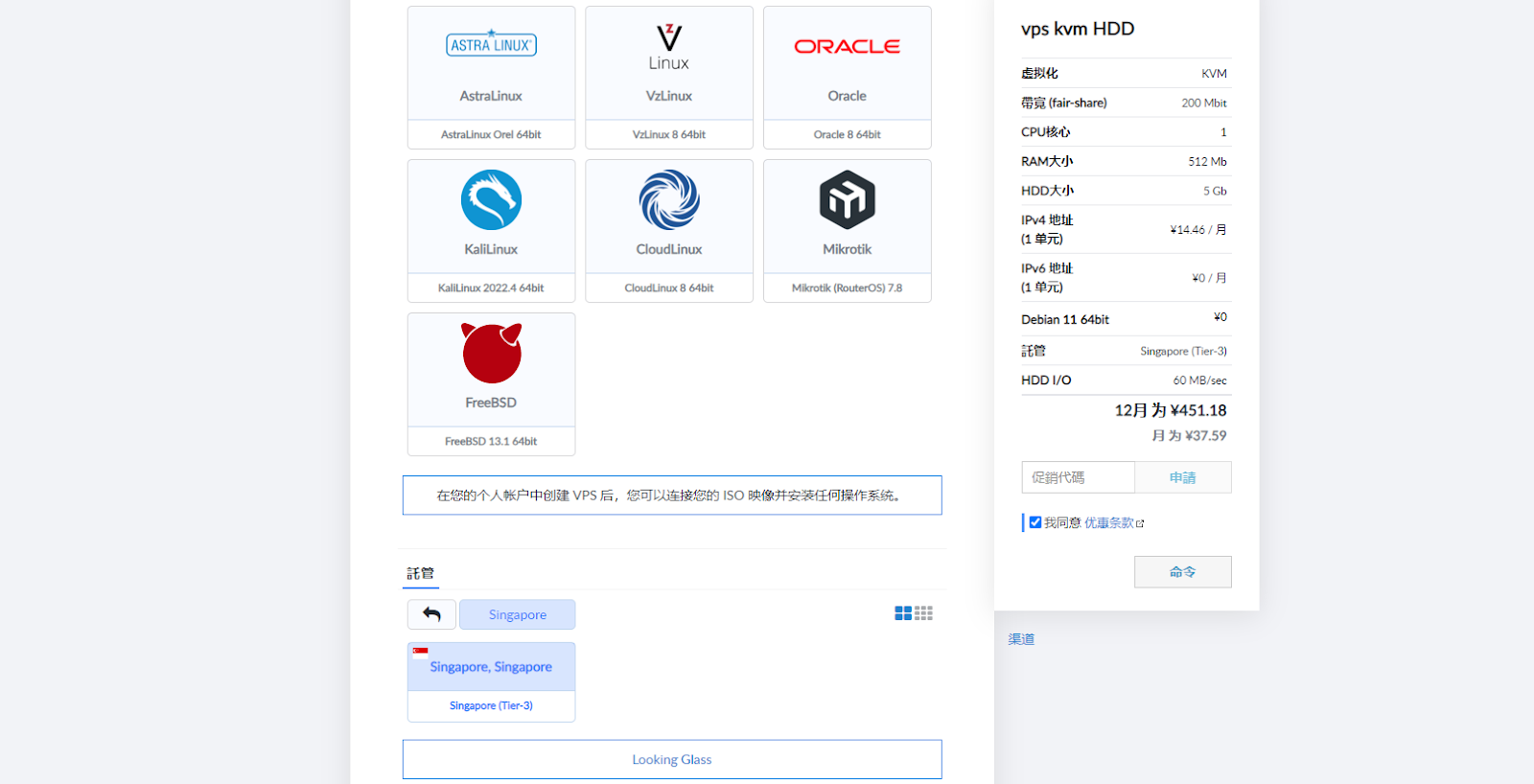Viewport: 1534px width, 784px height.
Task: Pick the Oracle logo icon
Action: pyautogui.click(x=847, y=46)
